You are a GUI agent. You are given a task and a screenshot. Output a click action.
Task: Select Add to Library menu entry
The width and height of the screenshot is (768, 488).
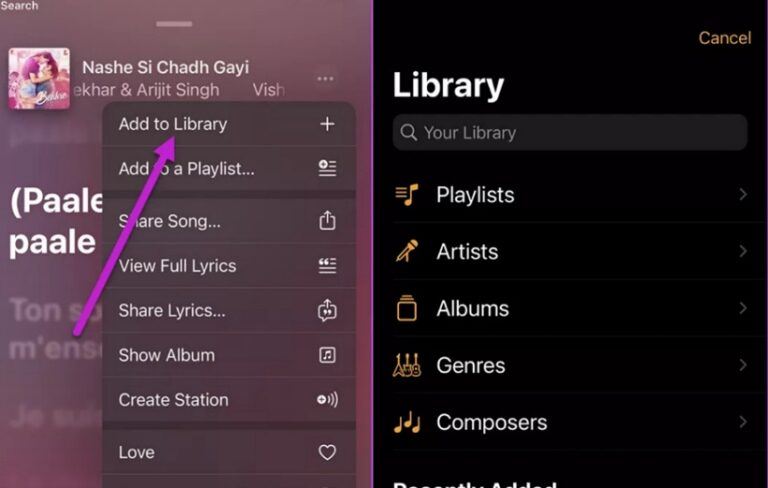(229, 124)
